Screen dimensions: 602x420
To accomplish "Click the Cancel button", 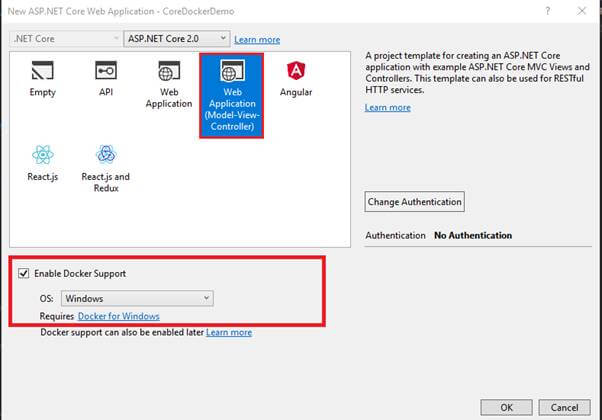I will pos(564,407).
